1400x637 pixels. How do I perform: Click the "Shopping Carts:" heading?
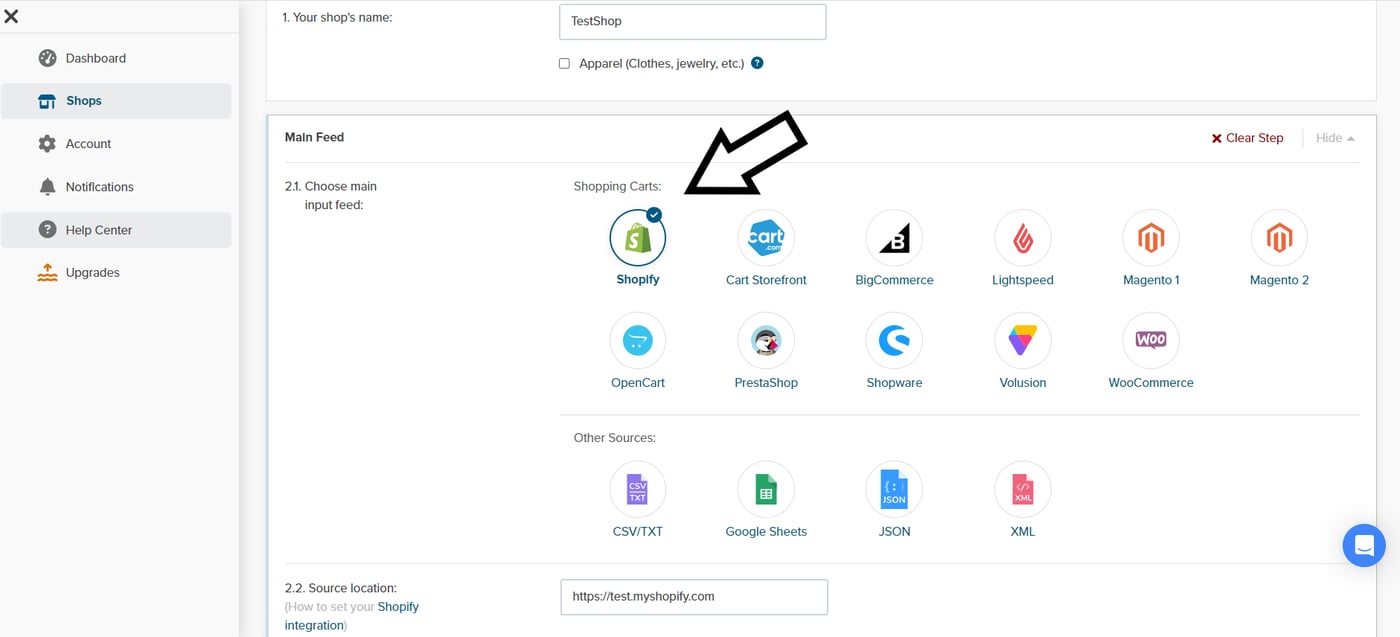coord(617,186)
